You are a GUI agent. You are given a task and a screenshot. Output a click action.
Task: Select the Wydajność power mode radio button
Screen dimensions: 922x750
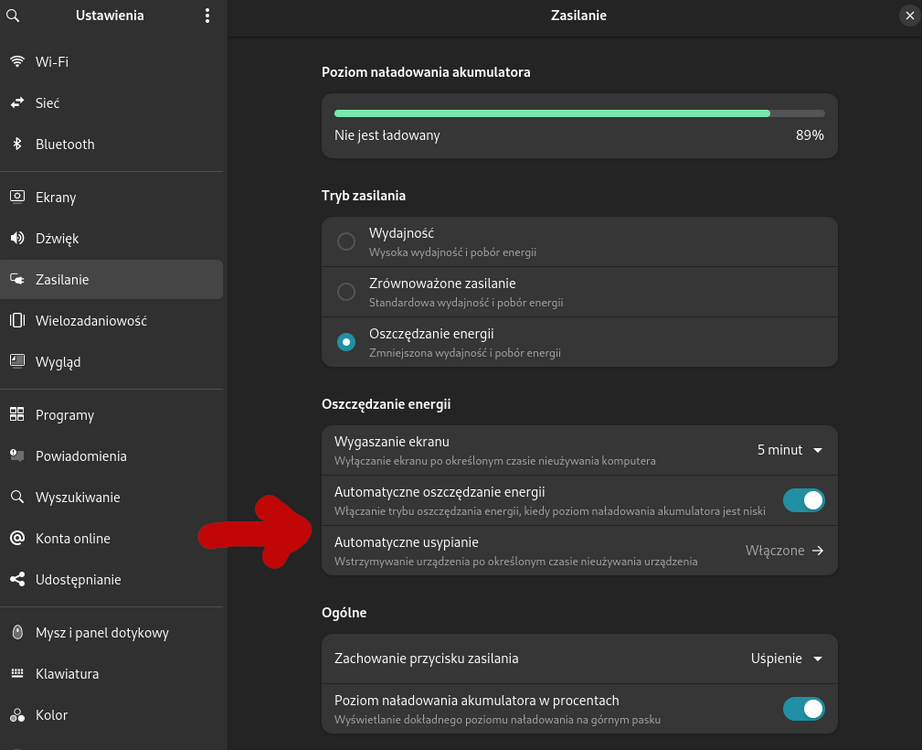point(346,241)
